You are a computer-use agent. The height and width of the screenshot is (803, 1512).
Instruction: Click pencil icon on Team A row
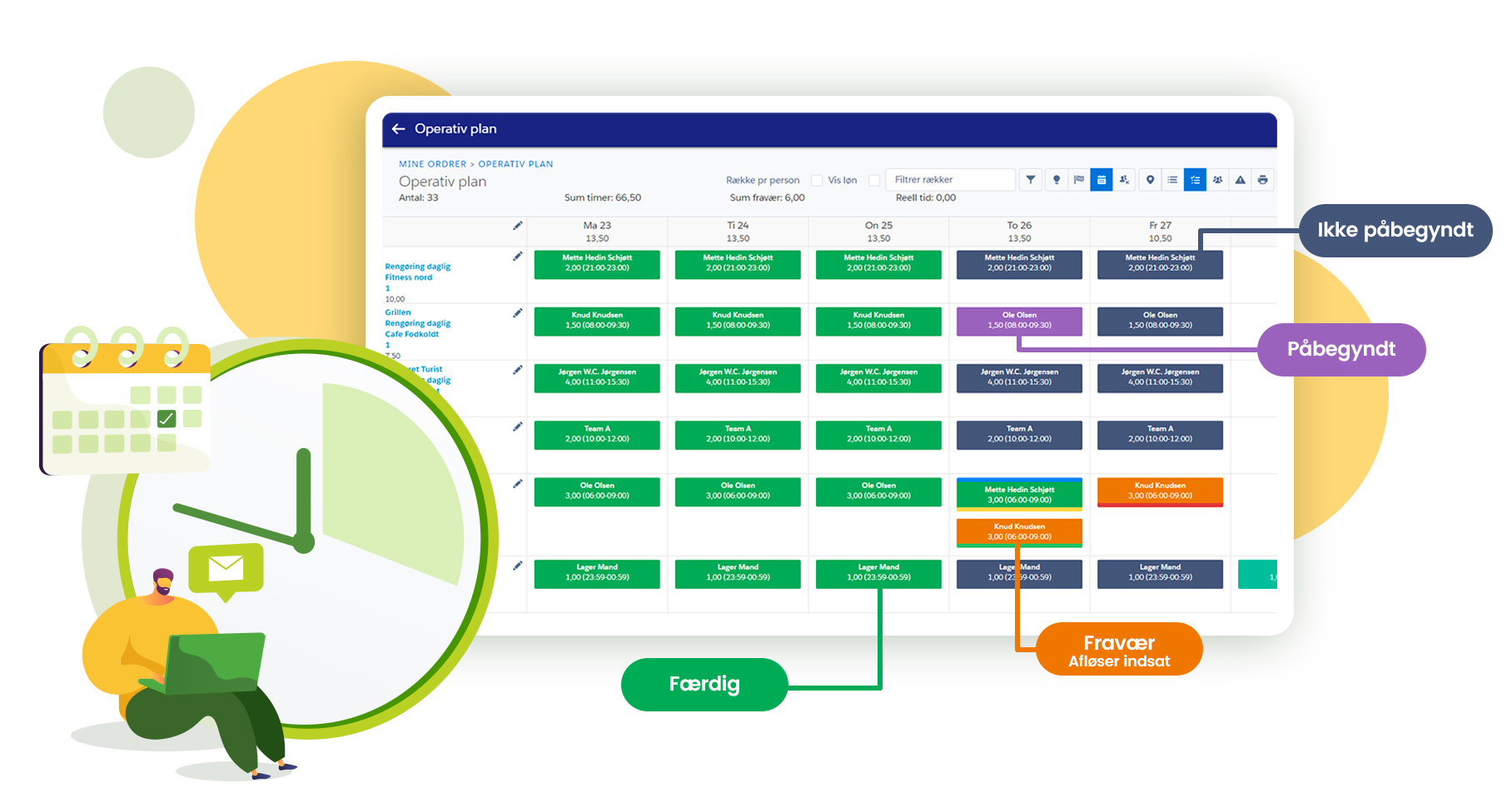coord(517,426)
